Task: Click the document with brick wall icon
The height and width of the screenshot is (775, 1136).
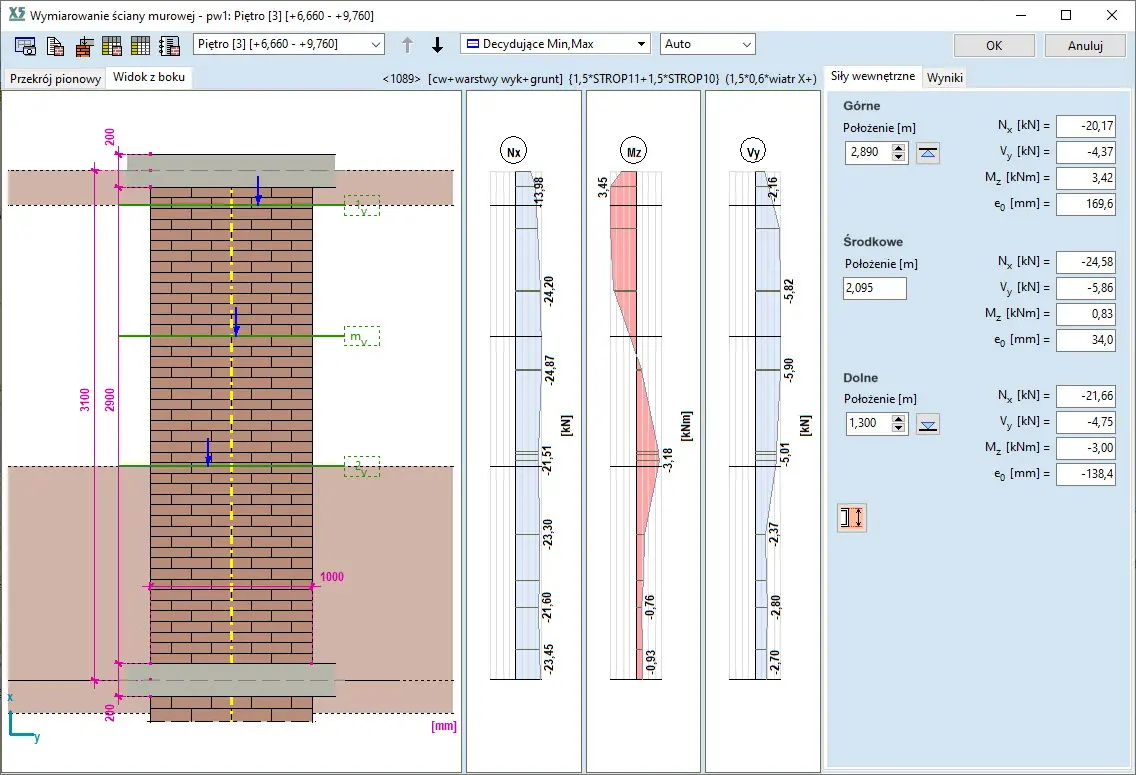Action: coord(55,45)
